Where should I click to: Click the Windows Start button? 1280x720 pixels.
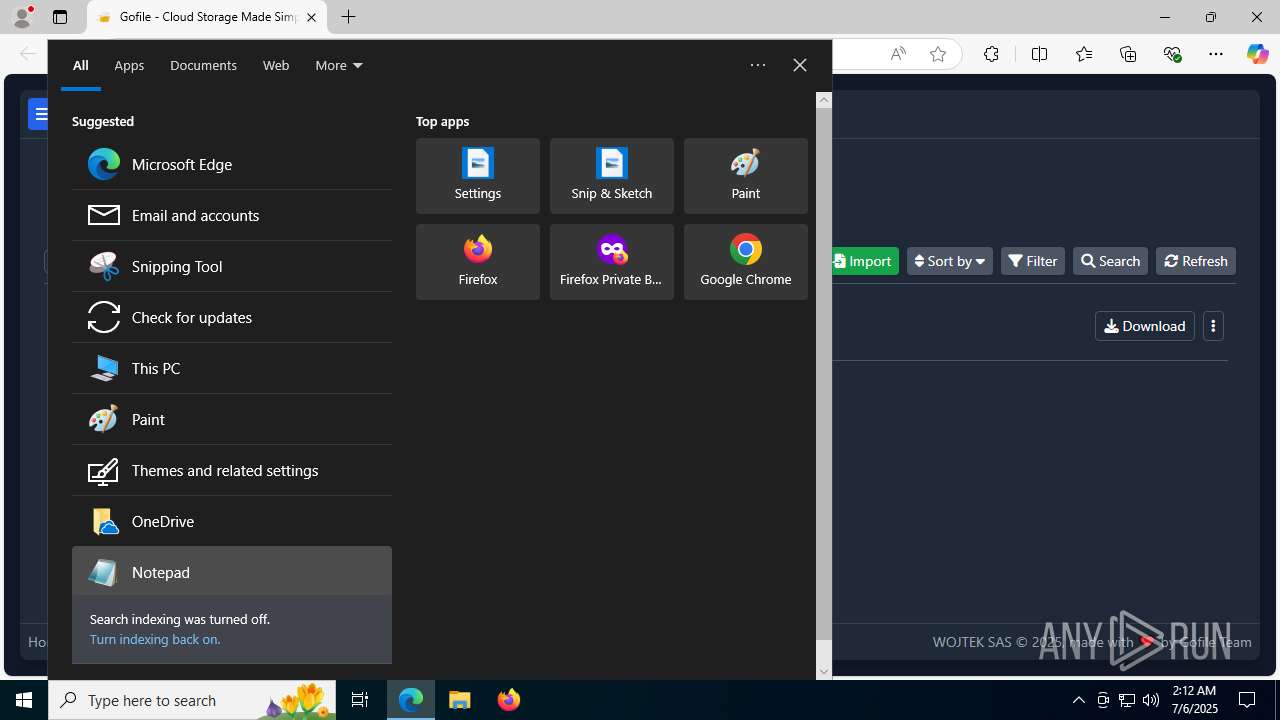[x=24, y=700]
